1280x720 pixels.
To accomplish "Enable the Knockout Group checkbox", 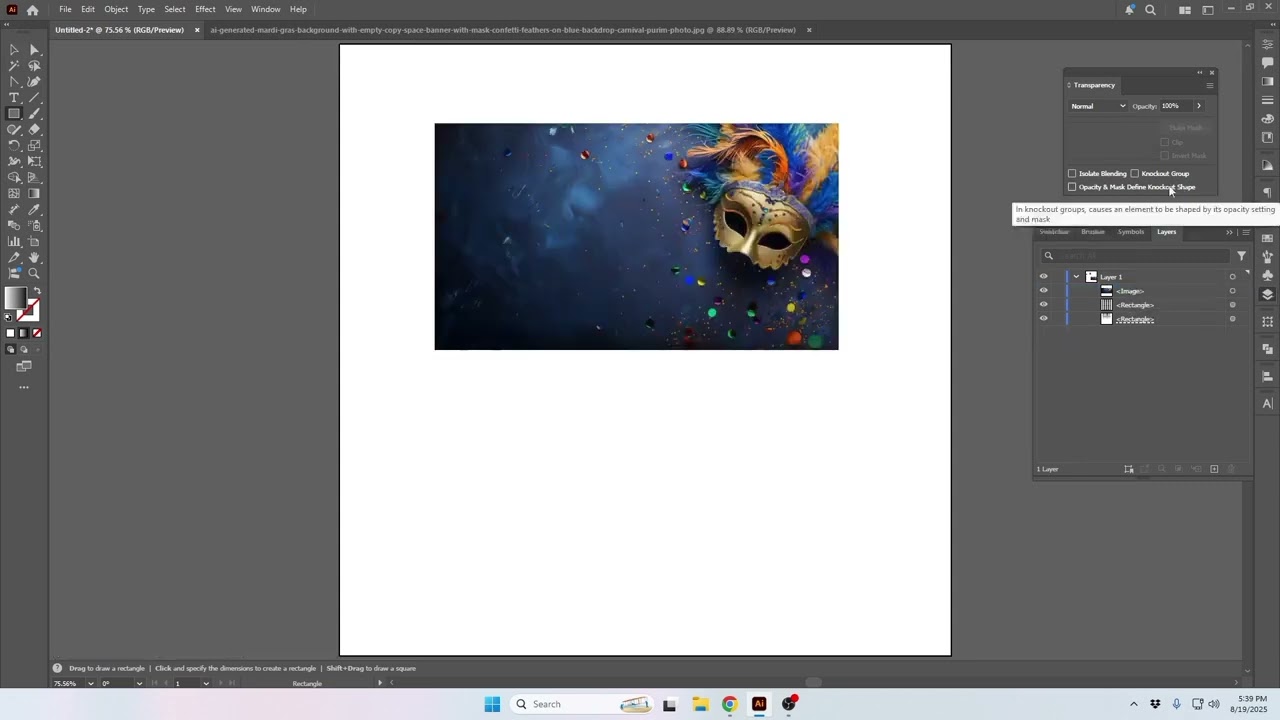I will pos(1135,173).
